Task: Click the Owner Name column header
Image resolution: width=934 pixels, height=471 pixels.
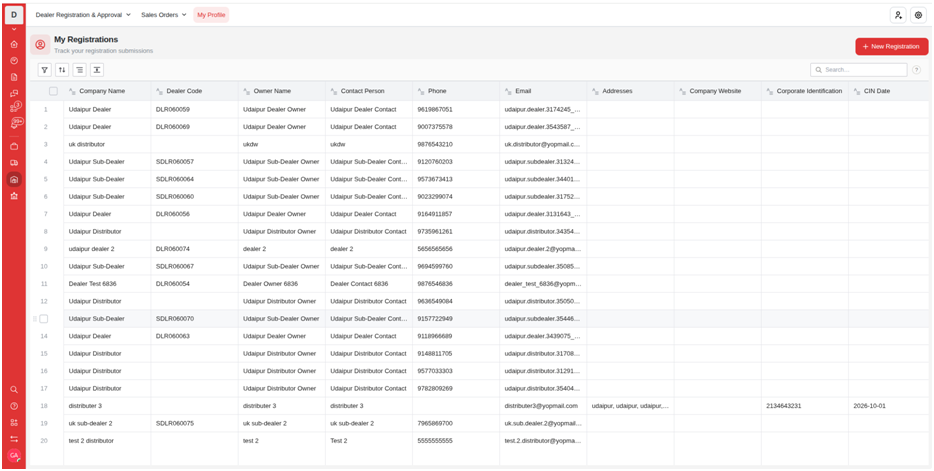Action: point(282,91)
